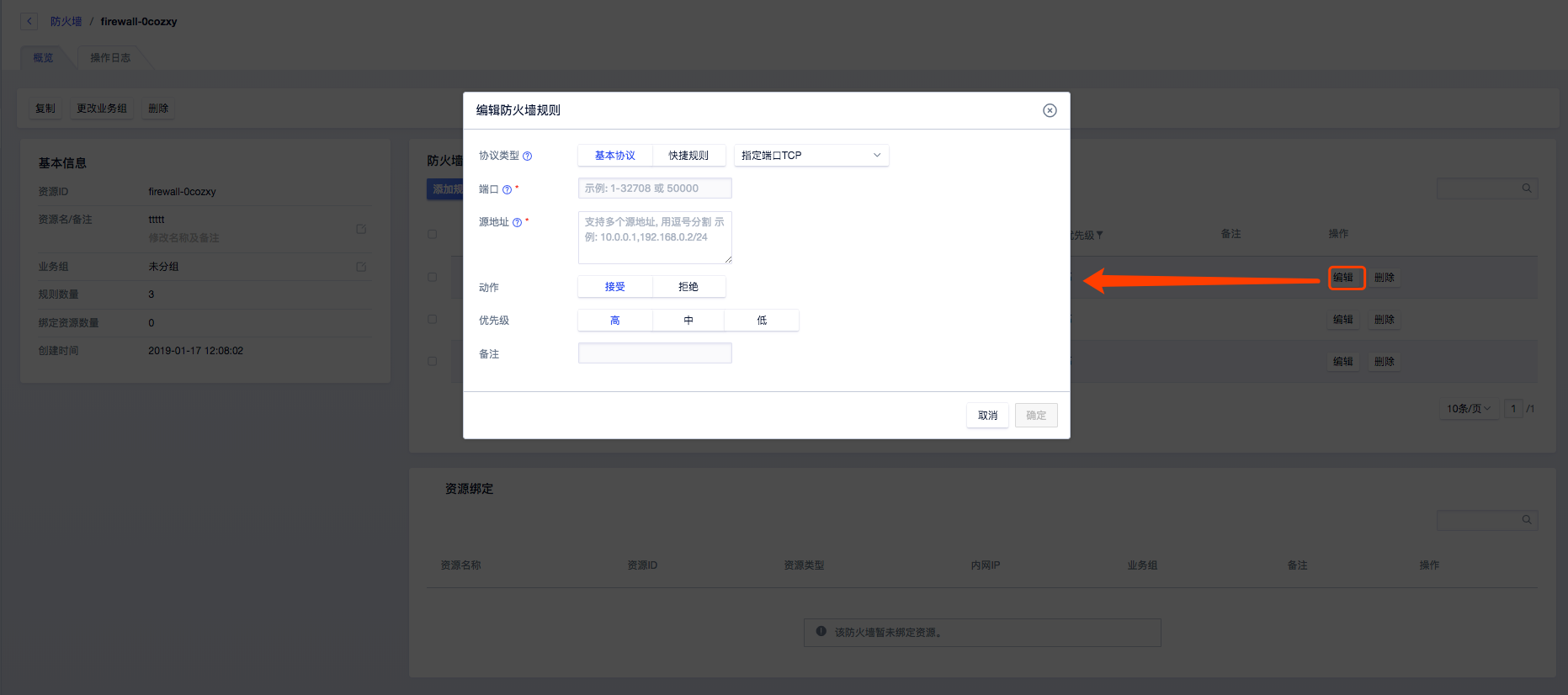
Task: Toggle the select-all checkbox in the rules table header
Action: (x=432, y=234)
